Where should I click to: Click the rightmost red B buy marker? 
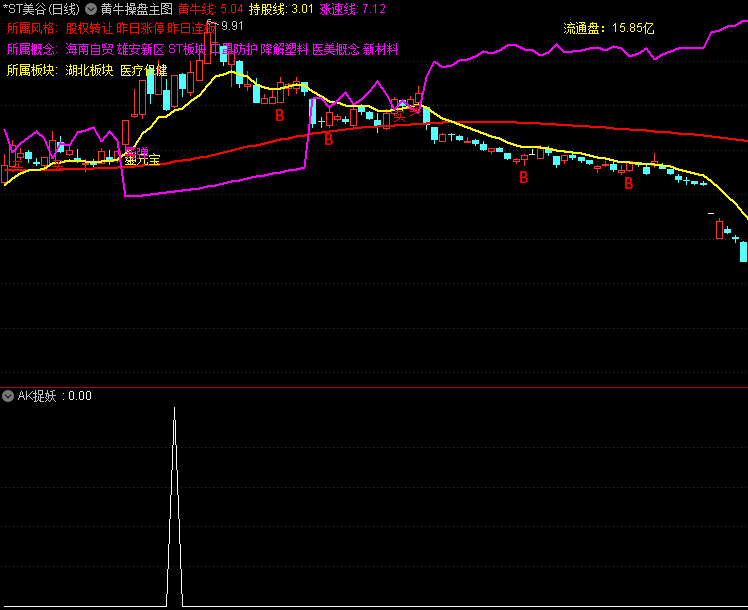629,183
